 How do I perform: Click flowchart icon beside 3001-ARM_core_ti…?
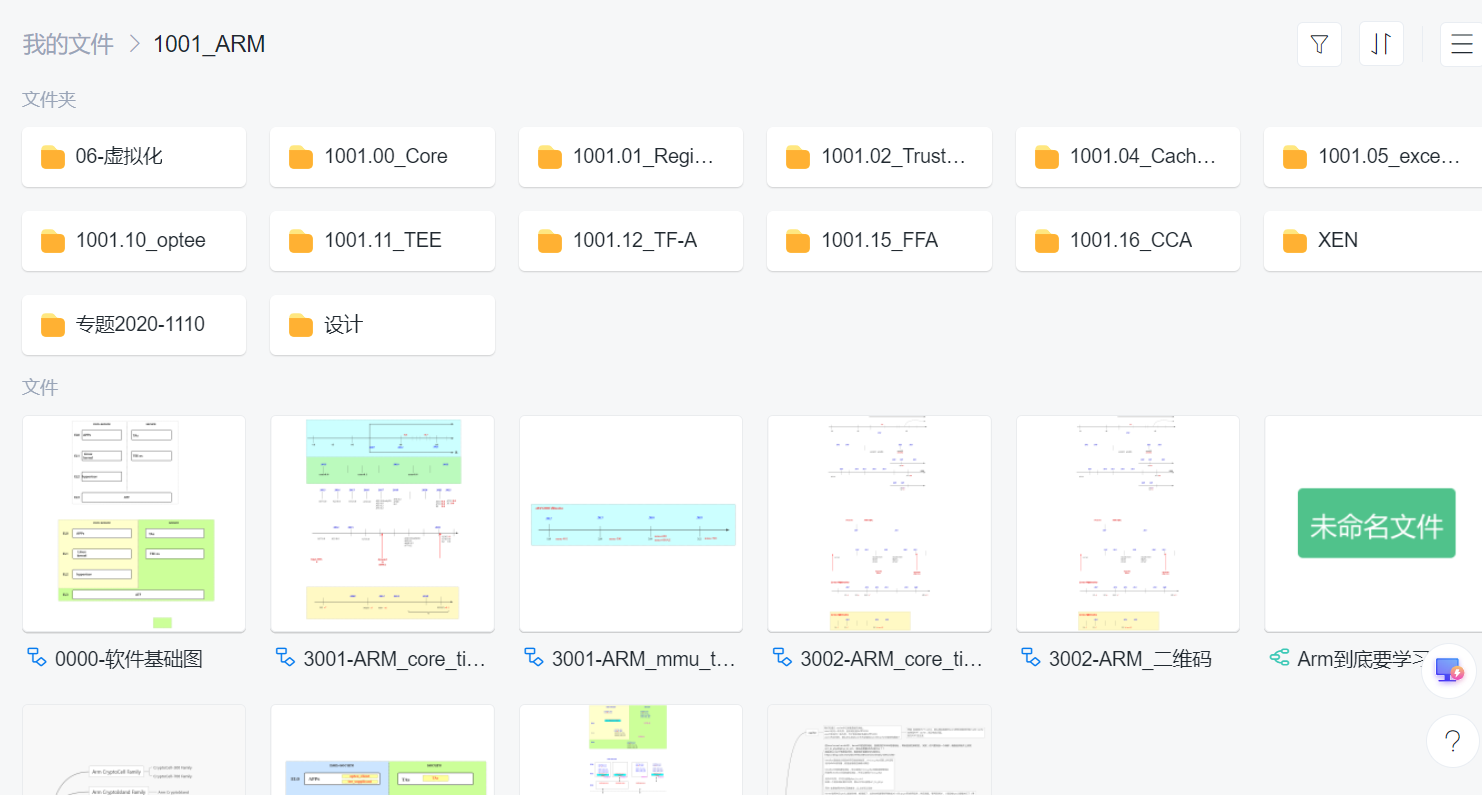285,658
